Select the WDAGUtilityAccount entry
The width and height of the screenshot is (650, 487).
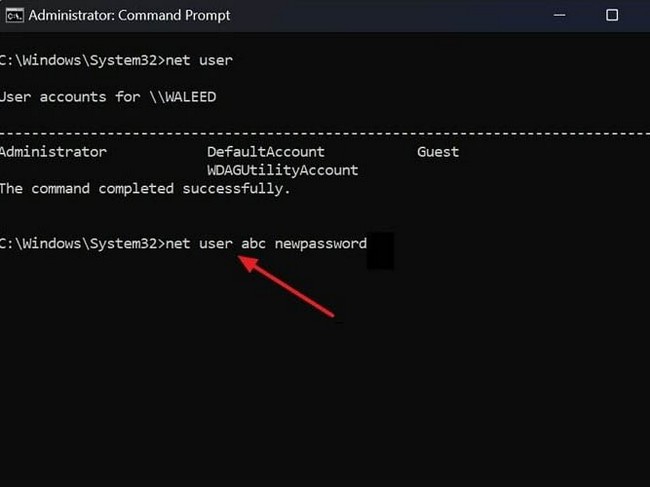point(282,170)
